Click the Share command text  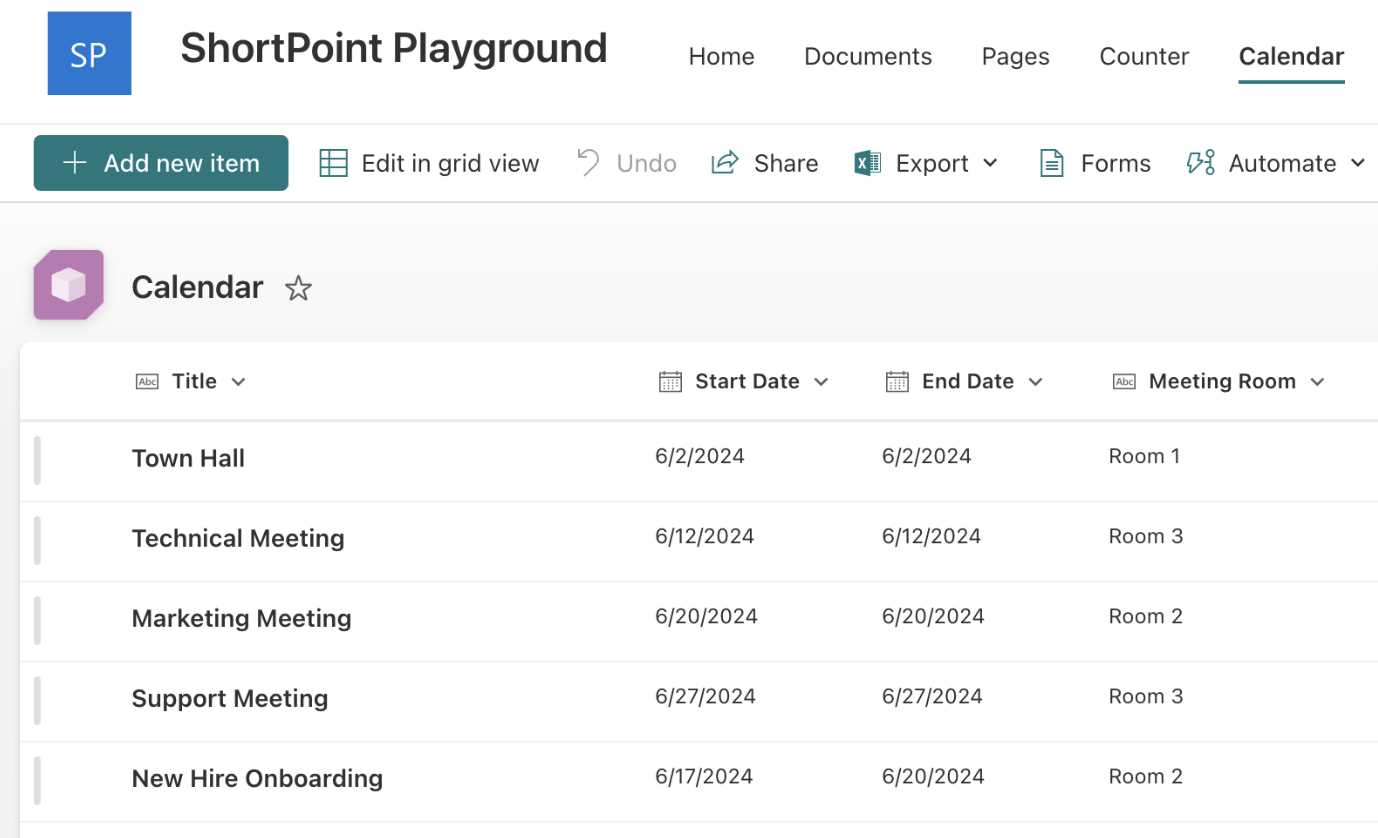786,163
